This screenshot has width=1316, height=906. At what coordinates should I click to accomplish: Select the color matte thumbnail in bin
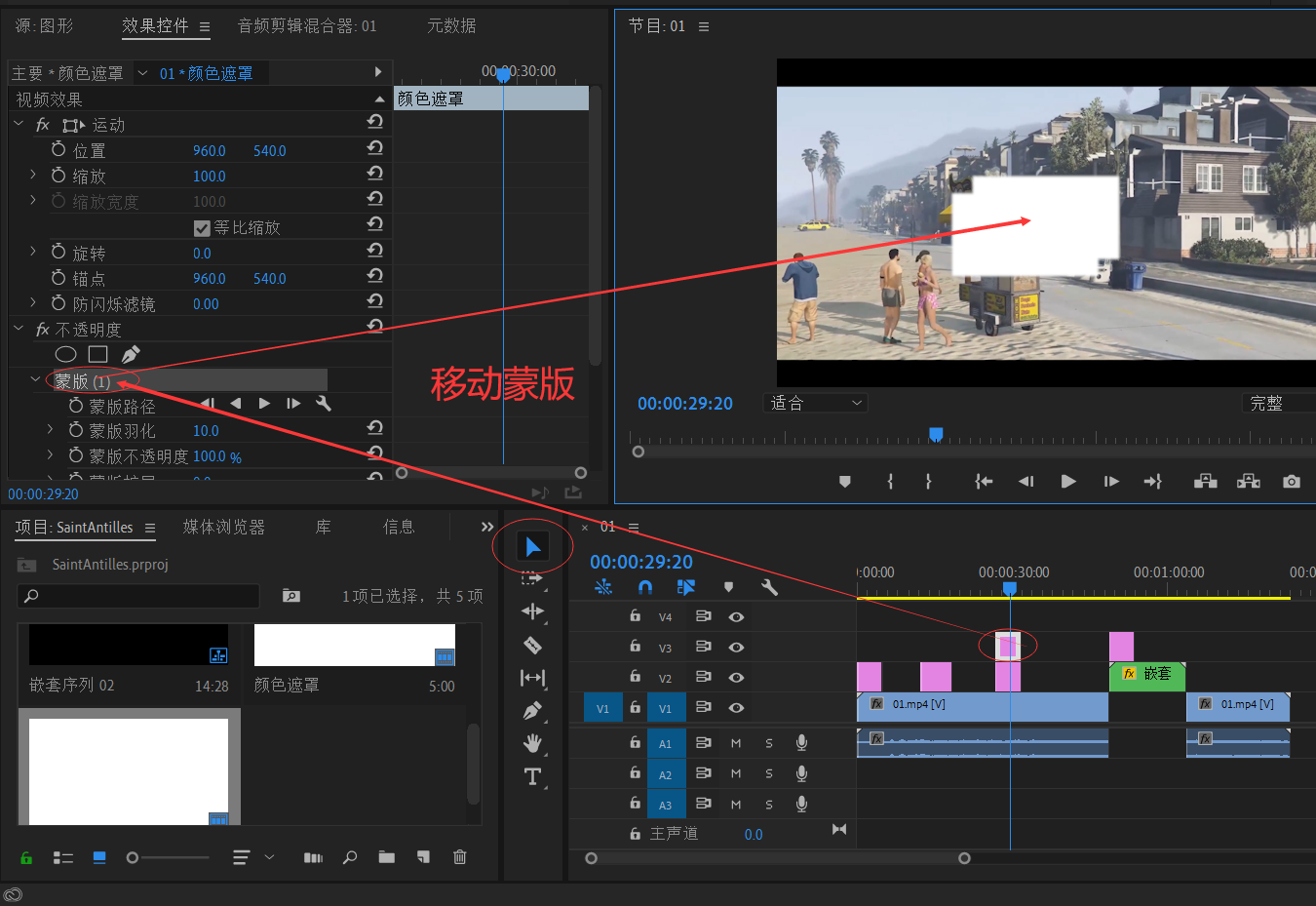[x=355, y=646]
